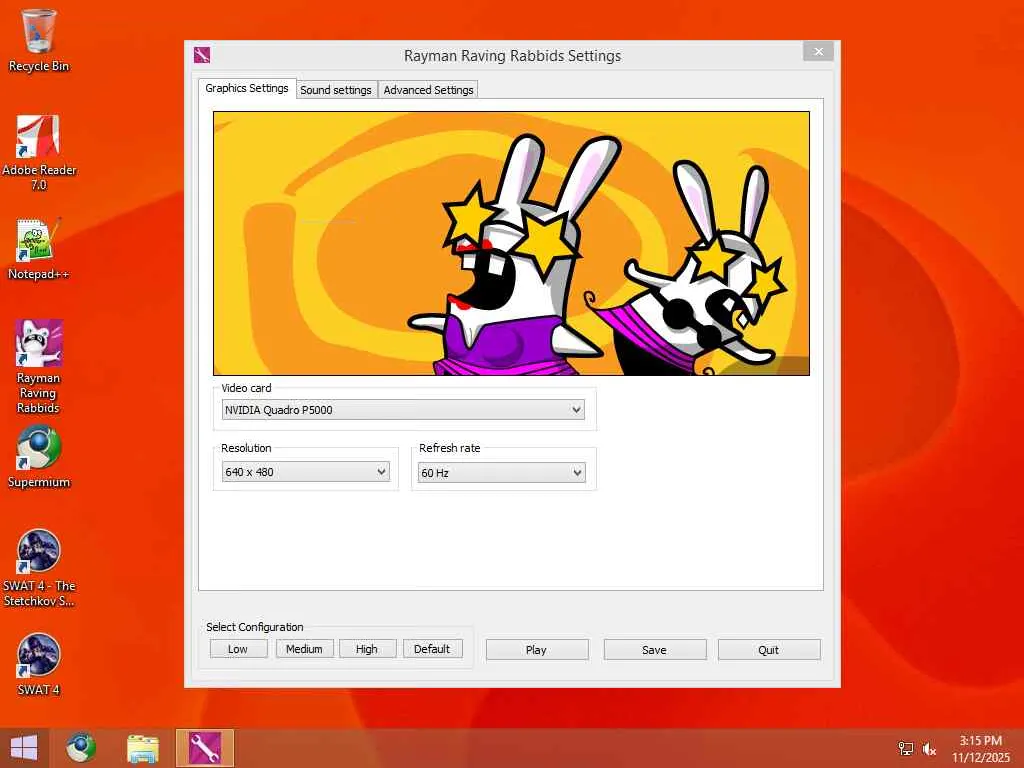The height and width of the screenshot is (768, 1024).
Task: Expand the Refresh rate dropdown
Action: coord(502,472)
